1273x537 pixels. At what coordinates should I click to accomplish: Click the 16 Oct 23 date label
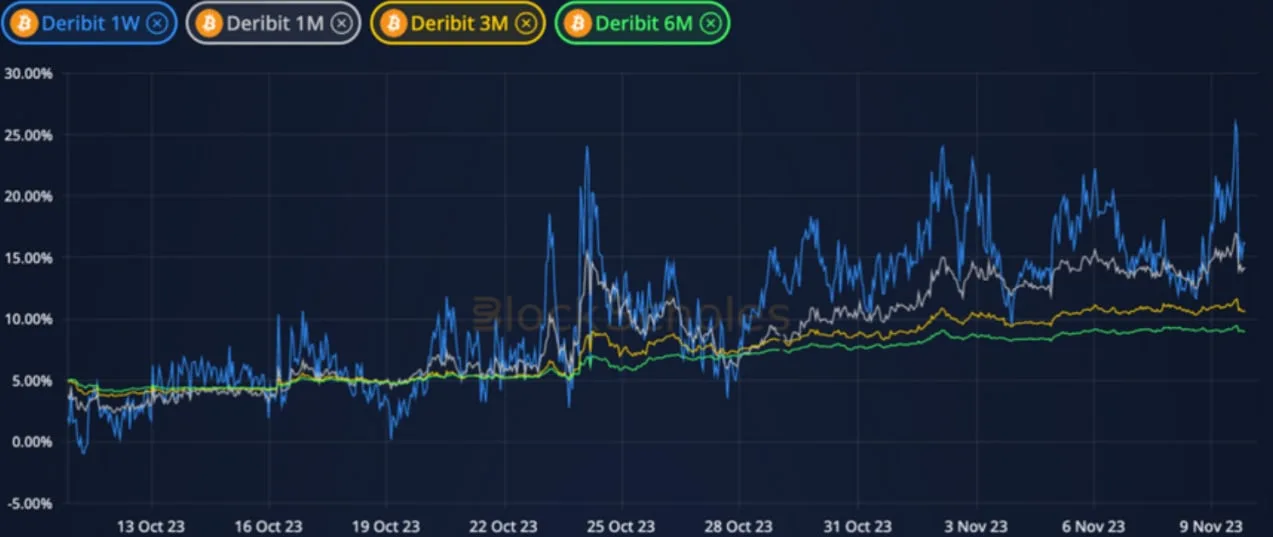[269, 525]
